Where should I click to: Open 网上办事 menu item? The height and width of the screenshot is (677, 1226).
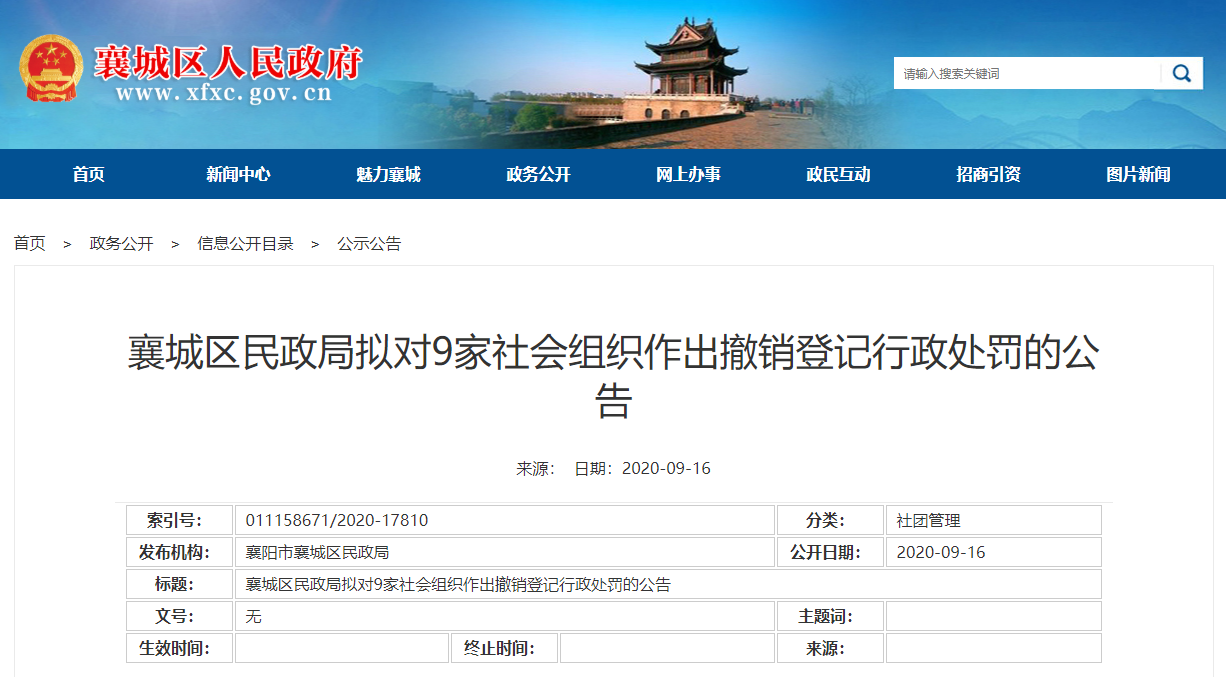[x=688, y=175]
